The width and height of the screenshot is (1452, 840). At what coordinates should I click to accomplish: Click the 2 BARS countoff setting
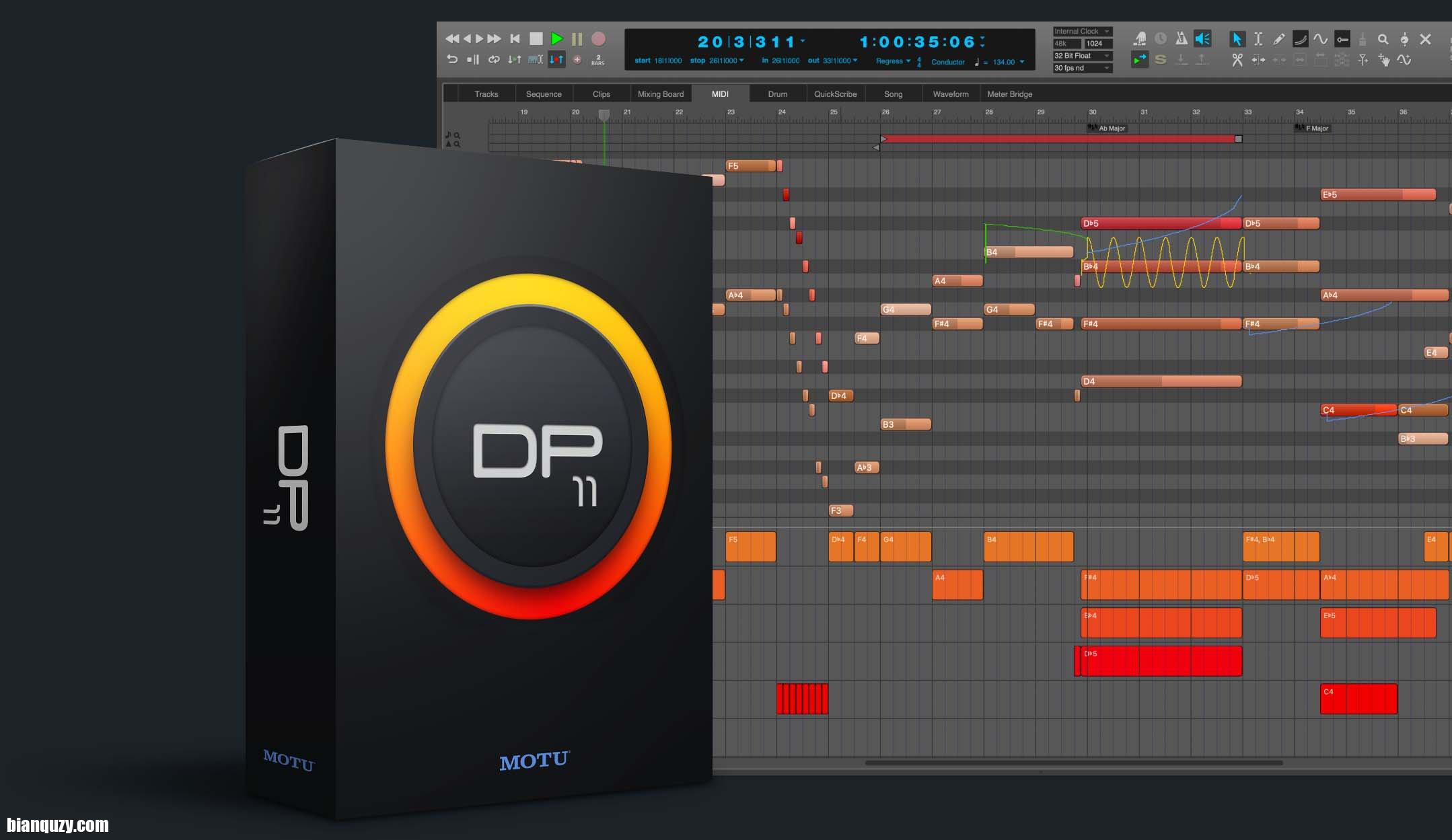(x=597, y=61)
